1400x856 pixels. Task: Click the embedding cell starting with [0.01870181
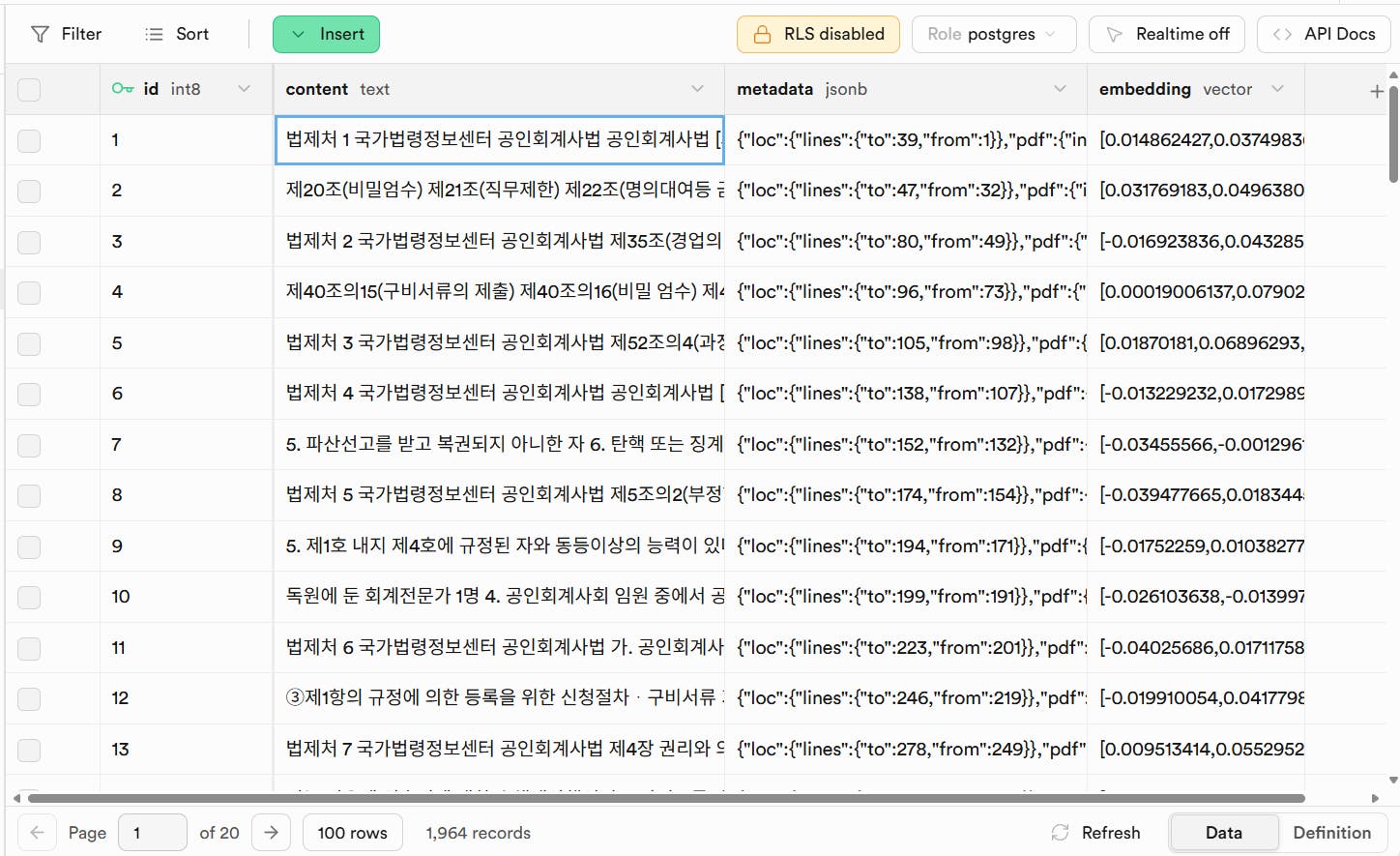(x=1196, y=343)
